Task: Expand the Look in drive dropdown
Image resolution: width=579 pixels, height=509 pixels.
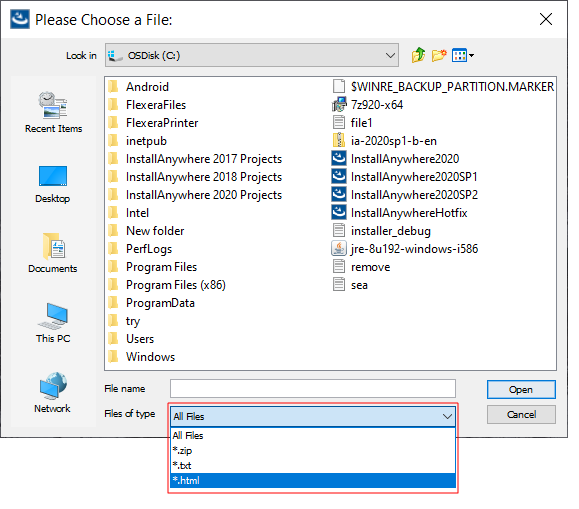Action: tap(390, 55)
